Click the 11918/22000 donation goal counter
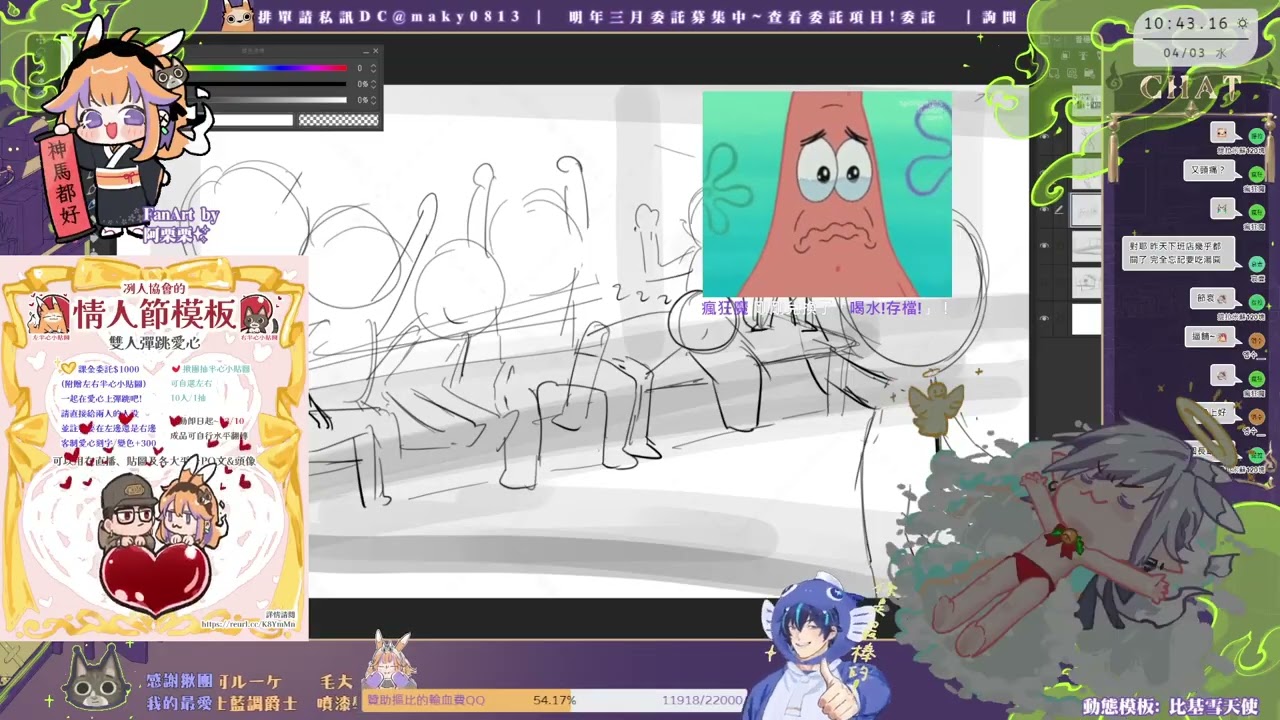The image size is (1280, 720). pyautogui.click(x=702, y=701)
